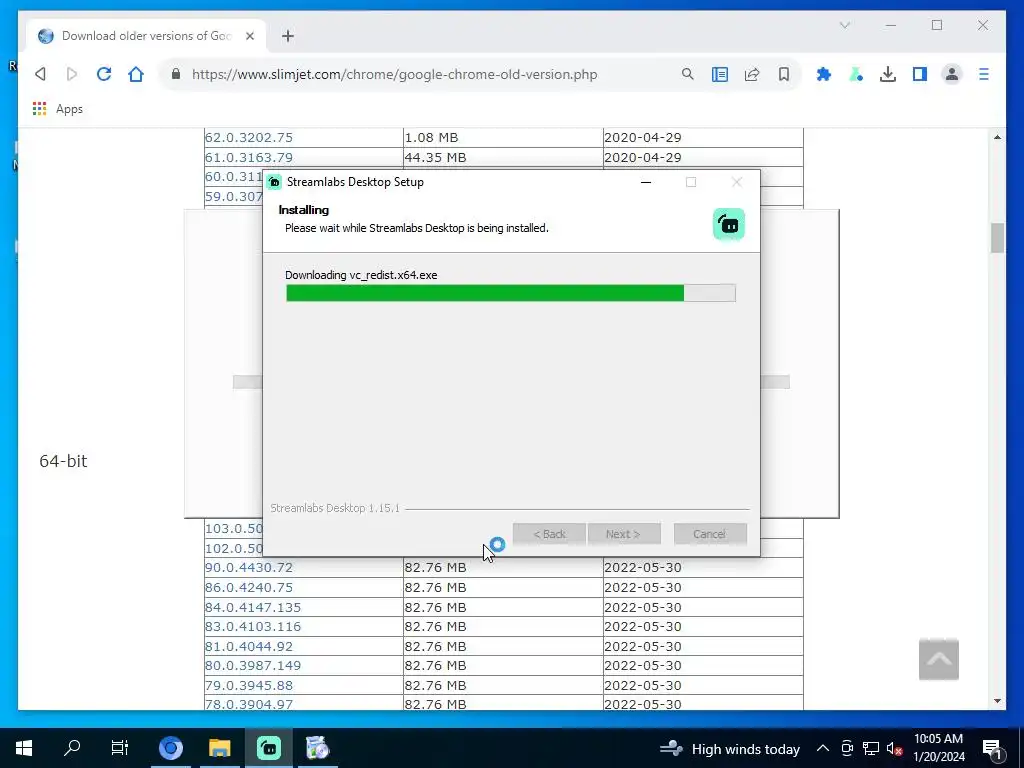Image resolution: width=1024 pixels, height=768 pixels.
Task: Click the 64-bit heading text
Action: (x=63, y=461)
